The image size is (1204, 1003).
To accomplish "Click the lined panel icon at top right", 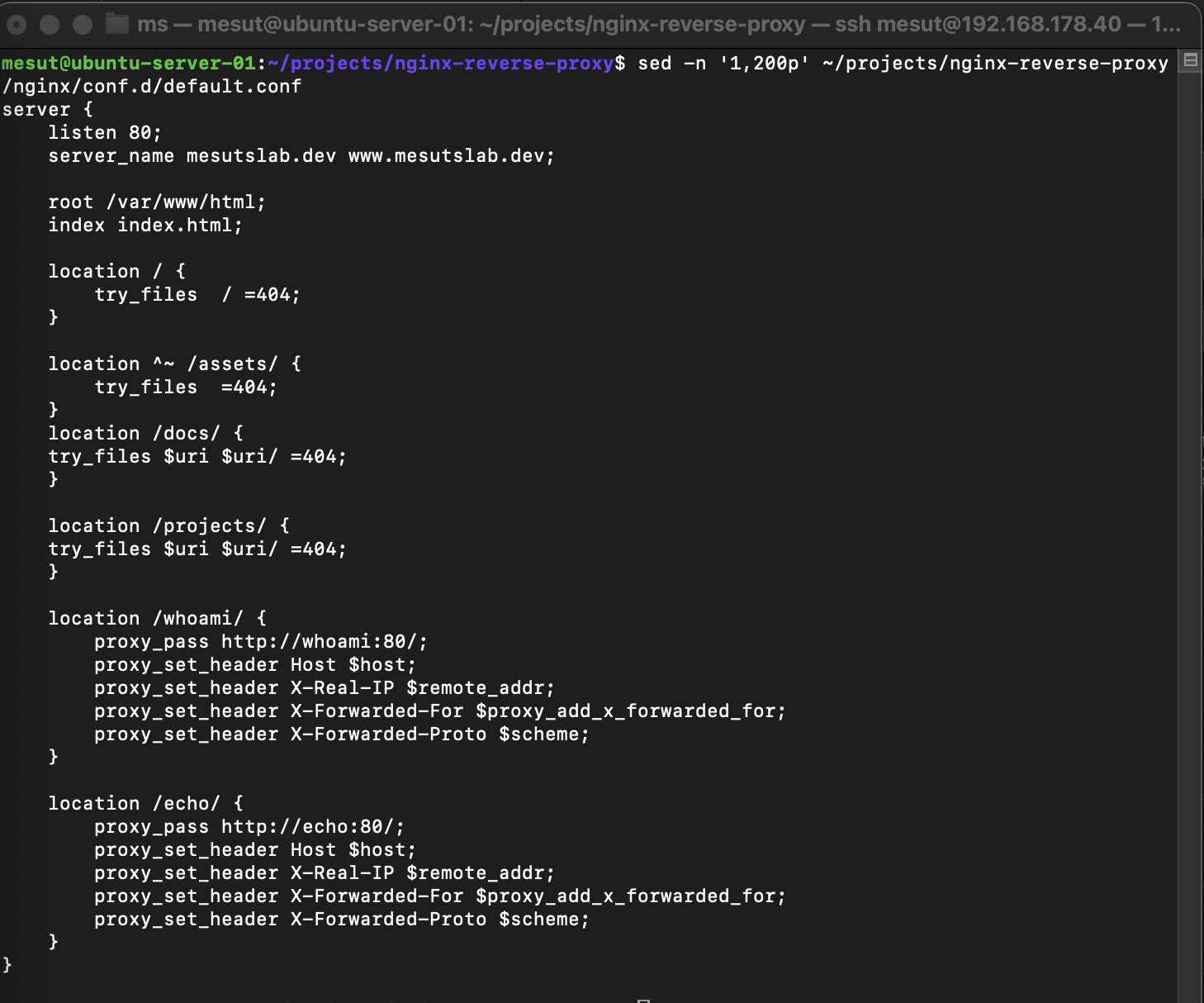I will (x=1190, y=59).
